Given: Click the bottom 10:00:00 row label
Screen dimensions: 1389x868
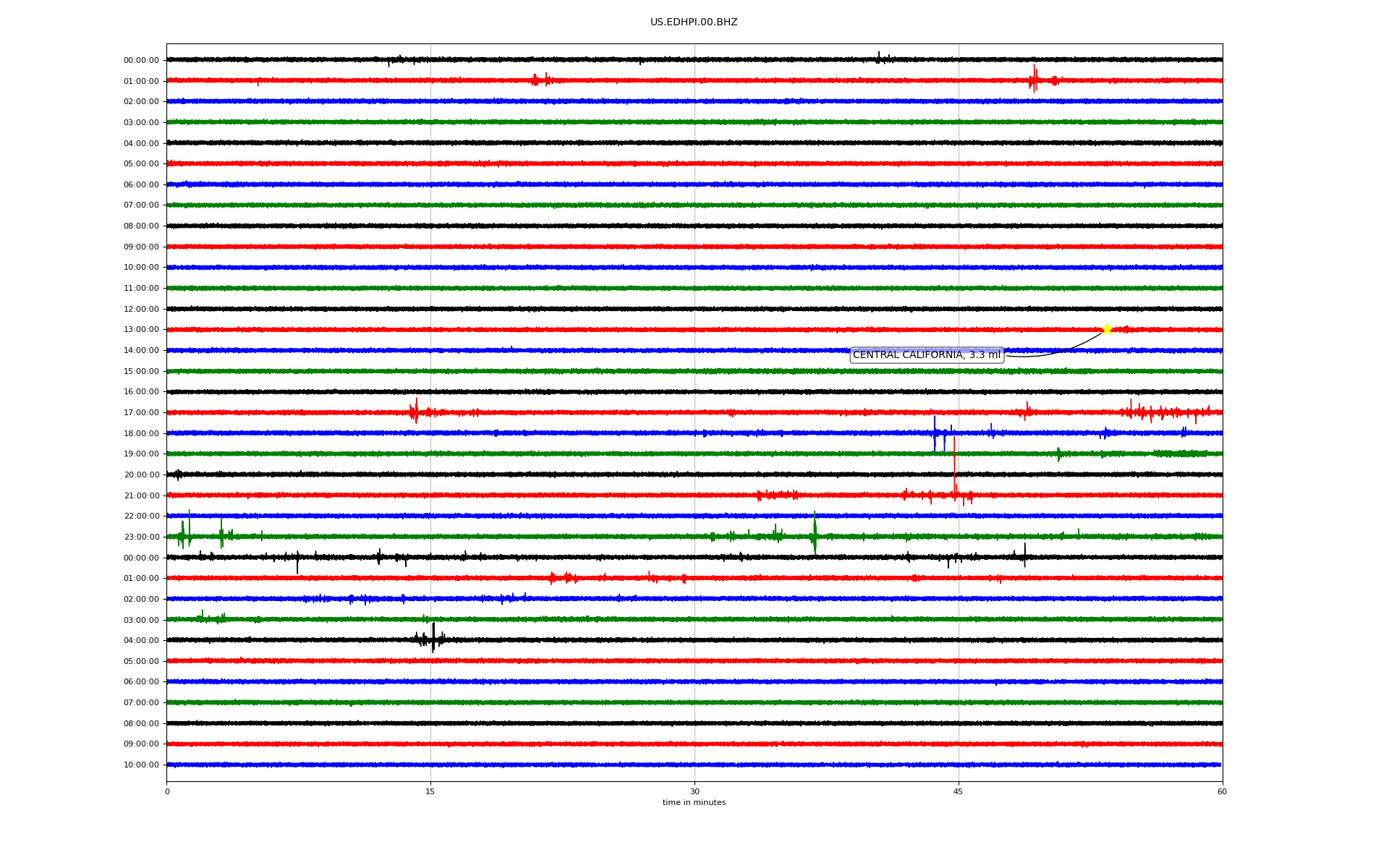Looking at the screenshot, I should (x=141, y=765).
